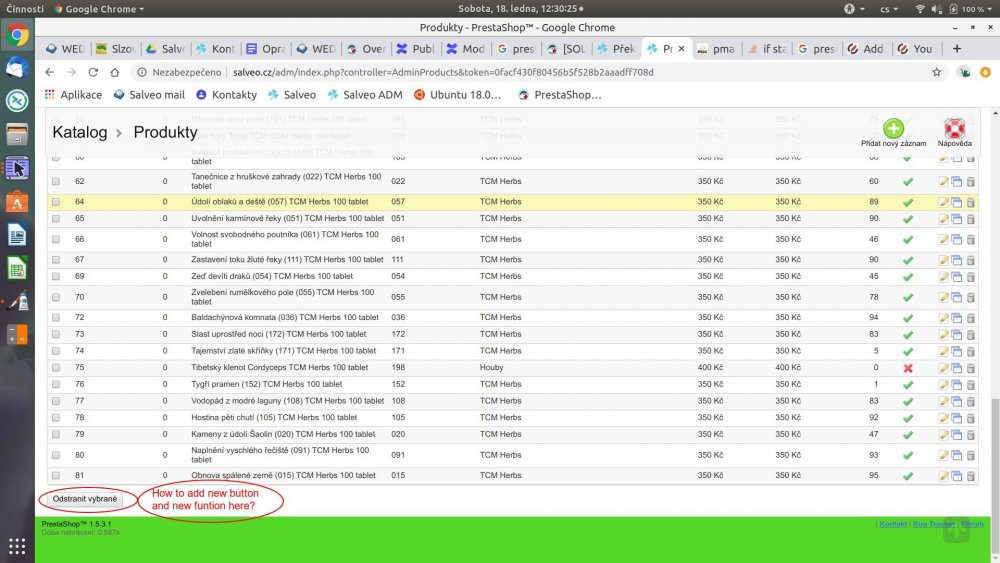
Task: Select checkbox for product 73
Action: pos(56,334)
